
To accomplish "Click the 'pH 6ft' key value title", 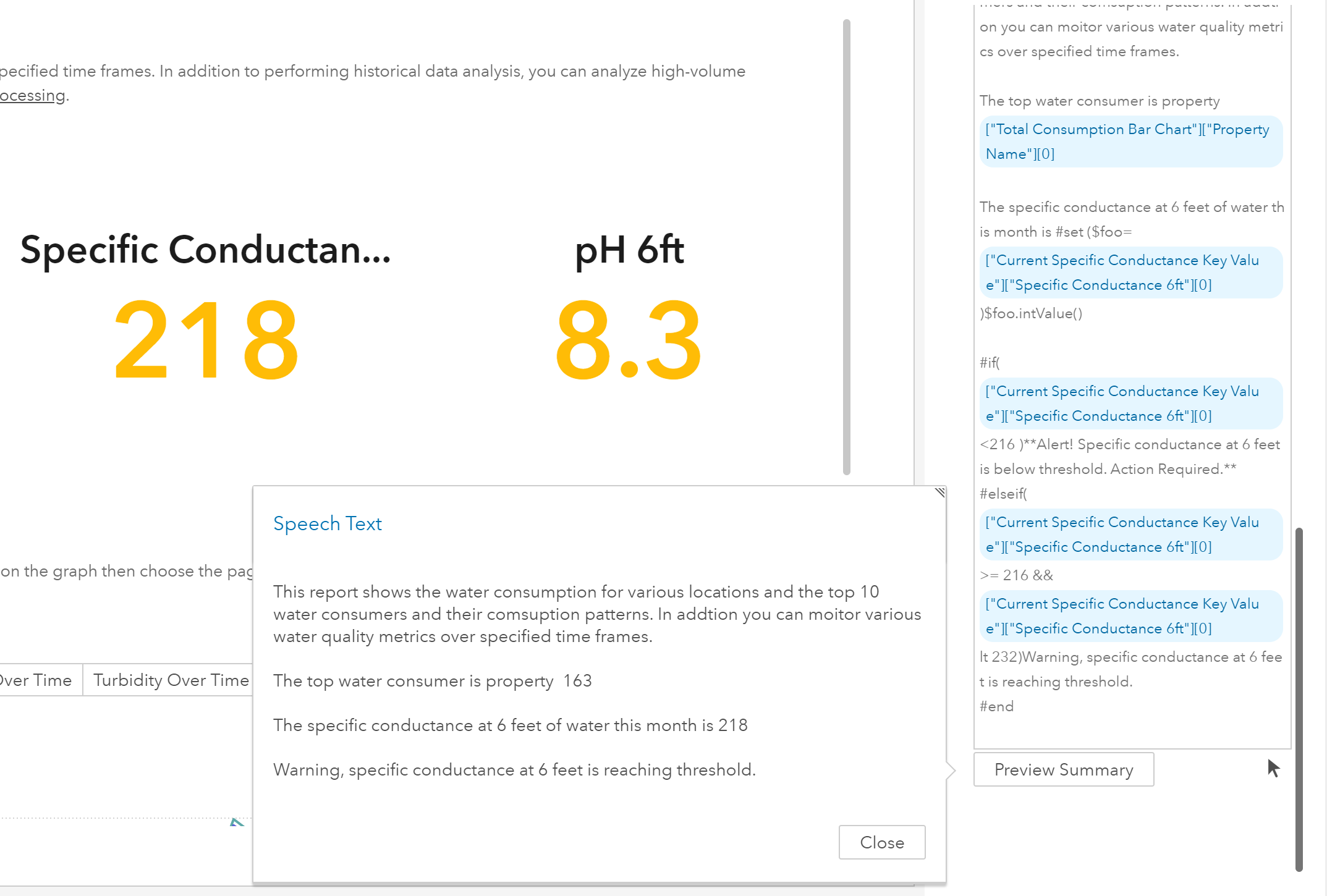I will [x=629, y=250].
